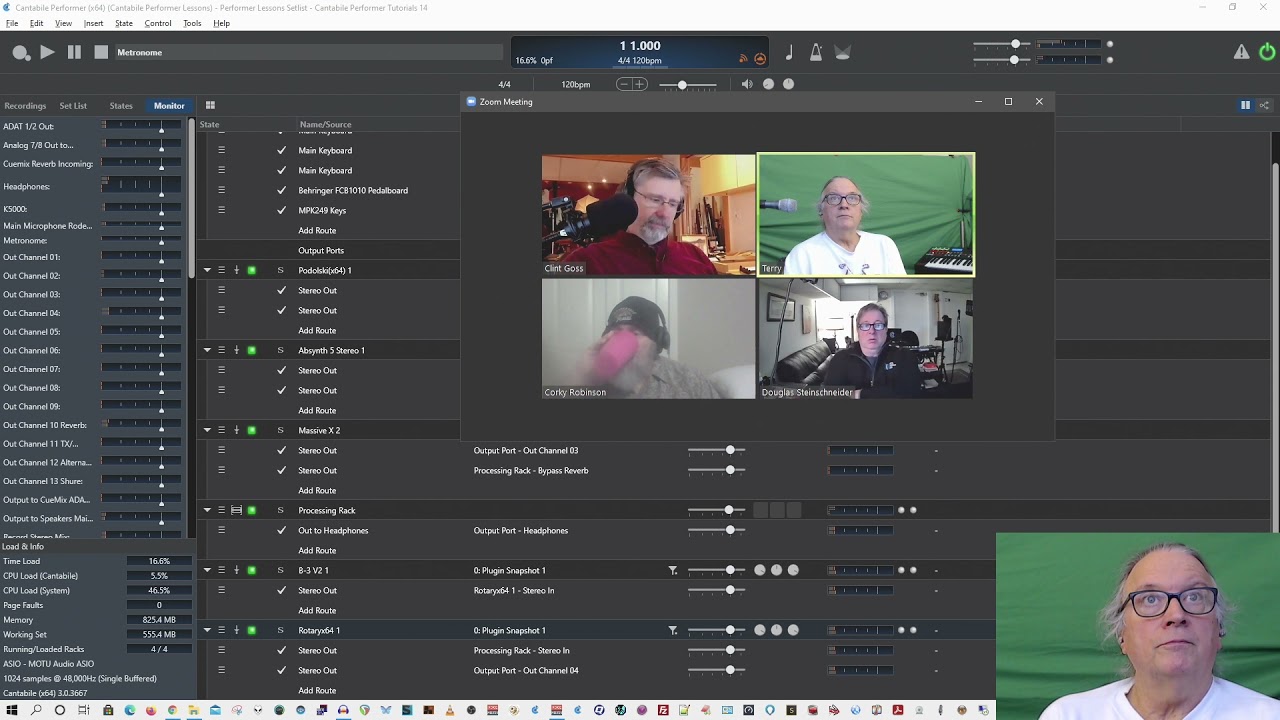Image resolution: width=1280 pixels, height=720 pixels.
Task: Open the Control menu
Action: (158, 23)
